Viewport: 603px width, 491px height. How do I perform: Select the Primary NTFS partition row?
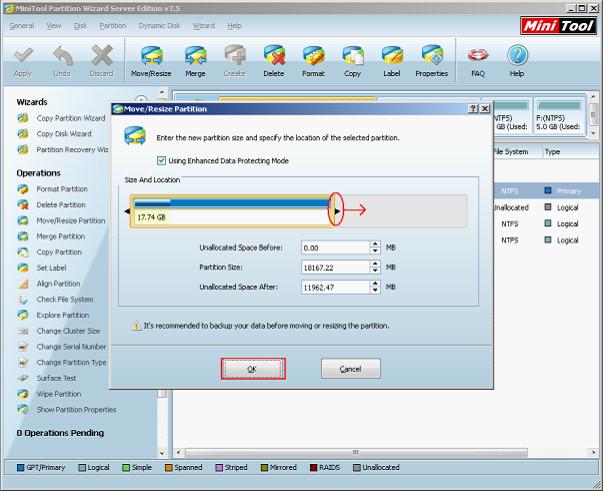click(x=548, y=191)
